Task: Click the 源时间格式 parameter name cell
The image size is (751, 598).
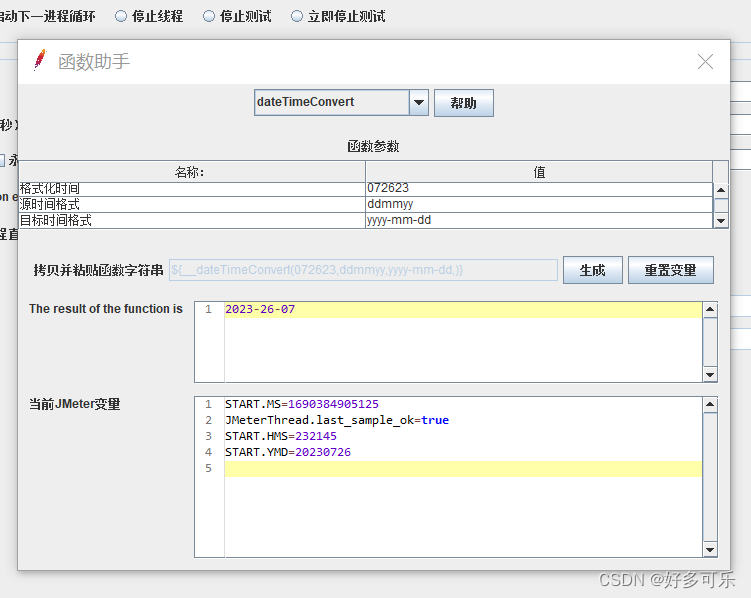Action: (x=192, y=204)
